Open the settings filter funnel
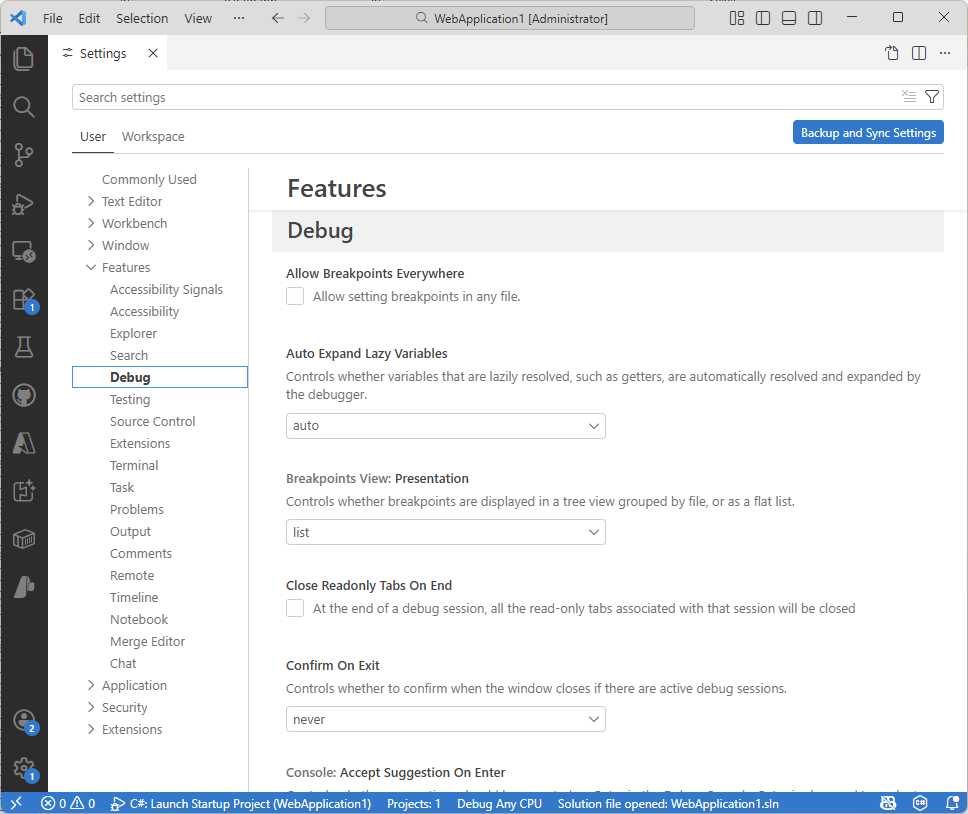This screenshot has width=968, height=814. (x=932, y=96)
